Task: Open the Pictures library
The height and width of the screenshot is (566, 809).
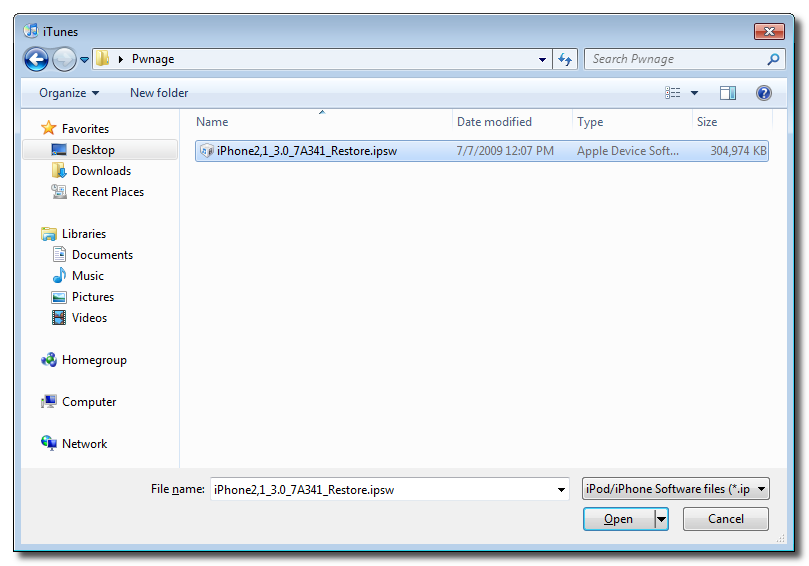Action: (x=93, y=297)
